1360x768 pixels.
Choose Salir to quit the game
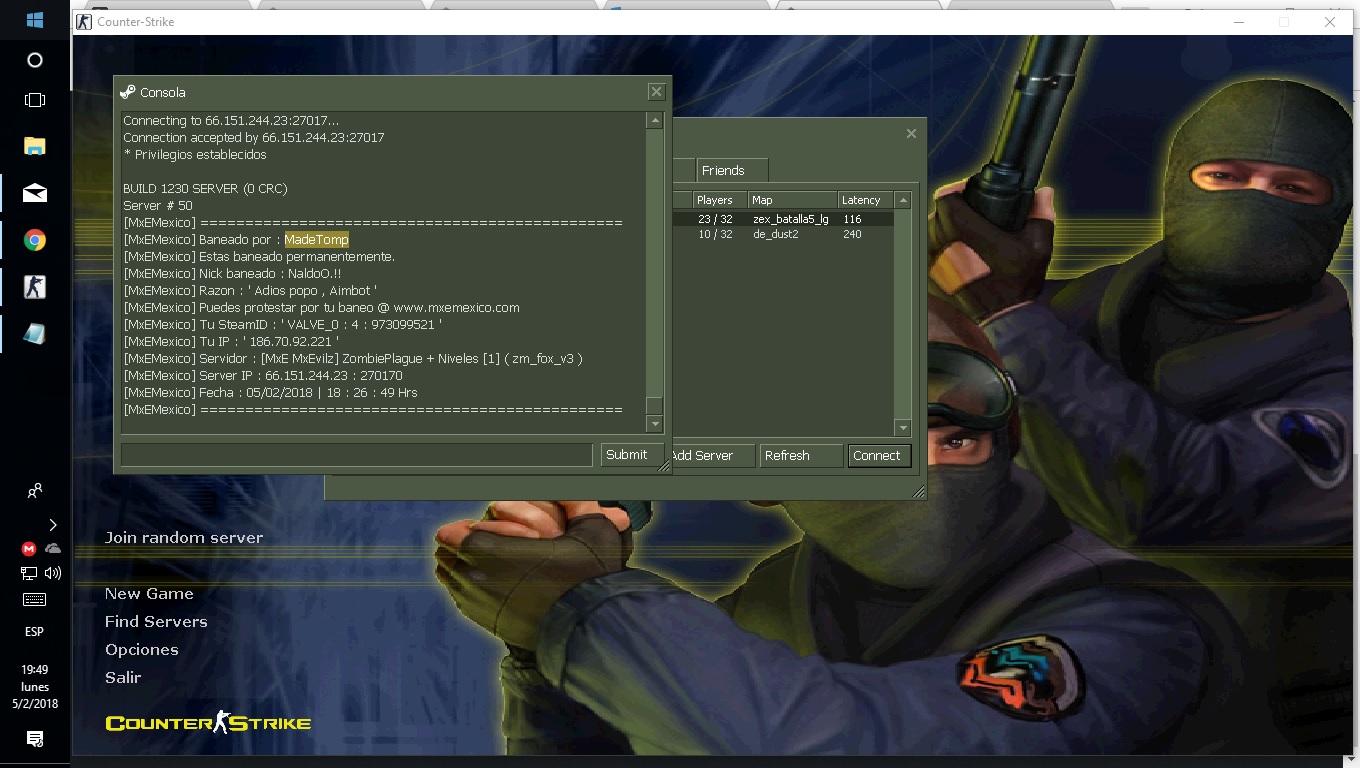point(123,678)
